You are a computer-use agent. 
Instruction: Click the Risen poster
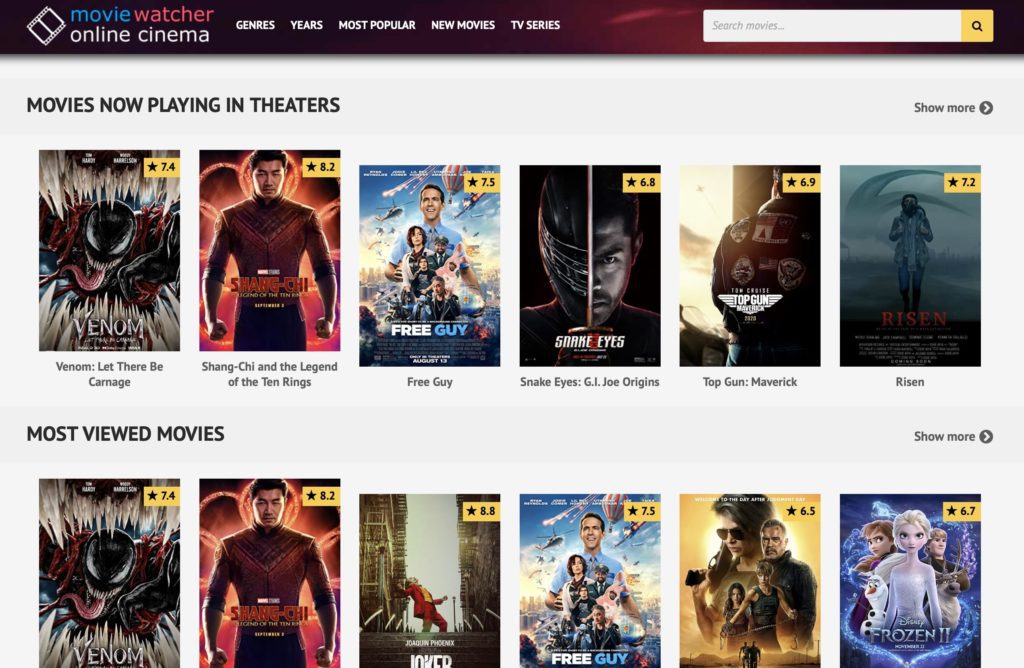910,266
